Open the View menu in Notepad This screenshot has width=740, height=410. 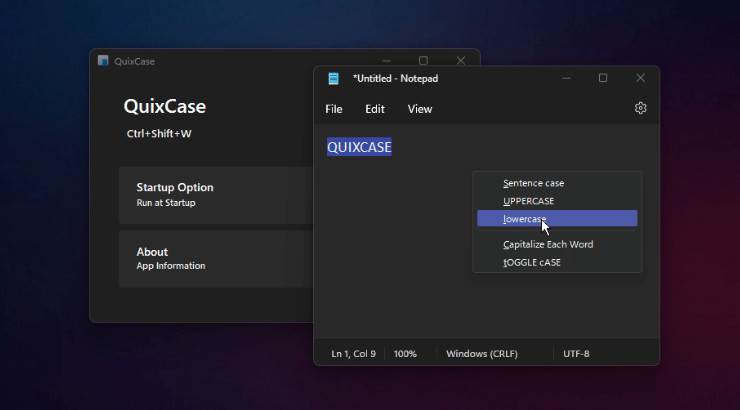[420, 109]
